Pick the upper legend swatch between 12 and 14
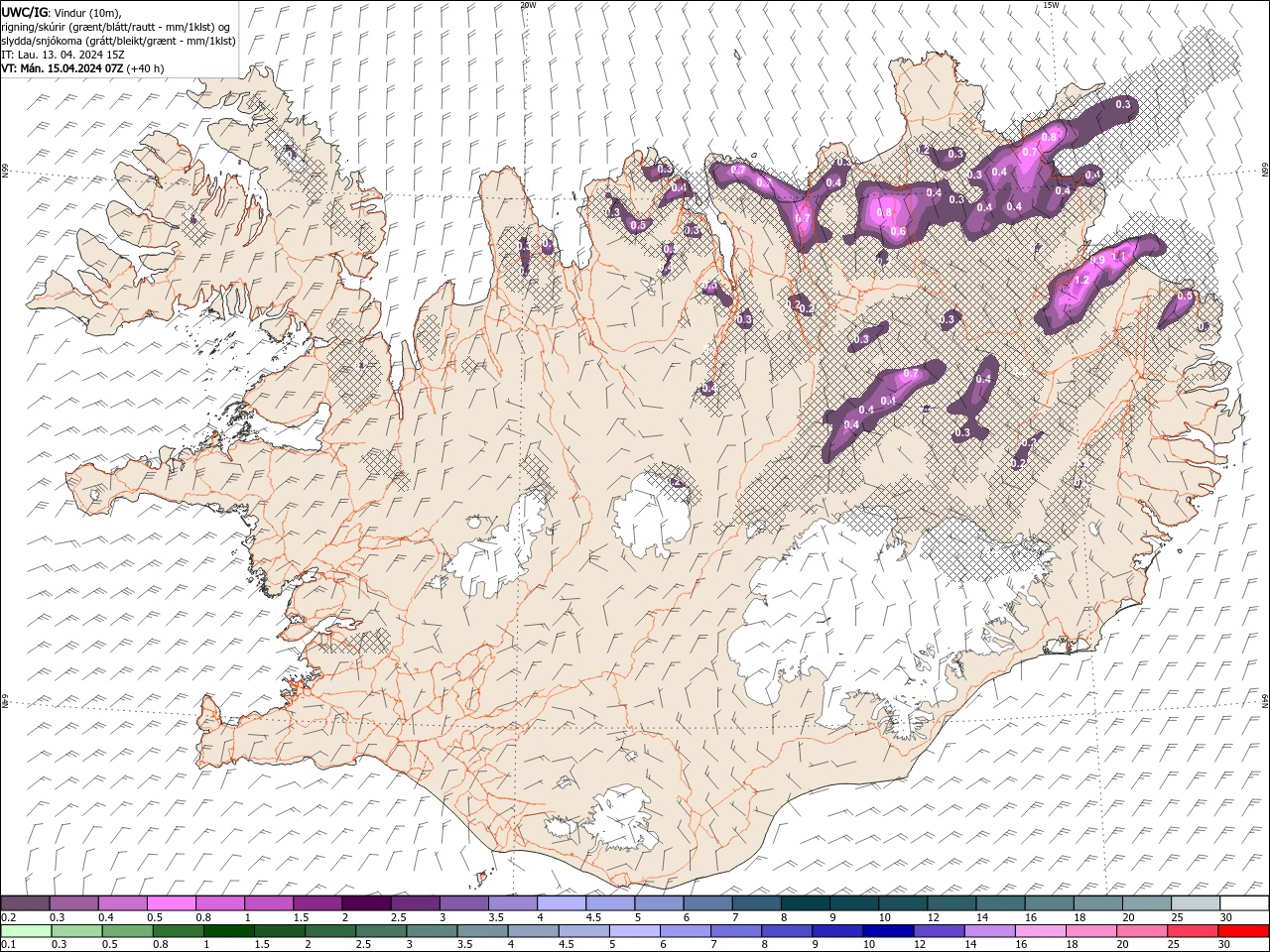Viewport: 1270px width, 952px height. pyautogui.click(x=952, y=903)
